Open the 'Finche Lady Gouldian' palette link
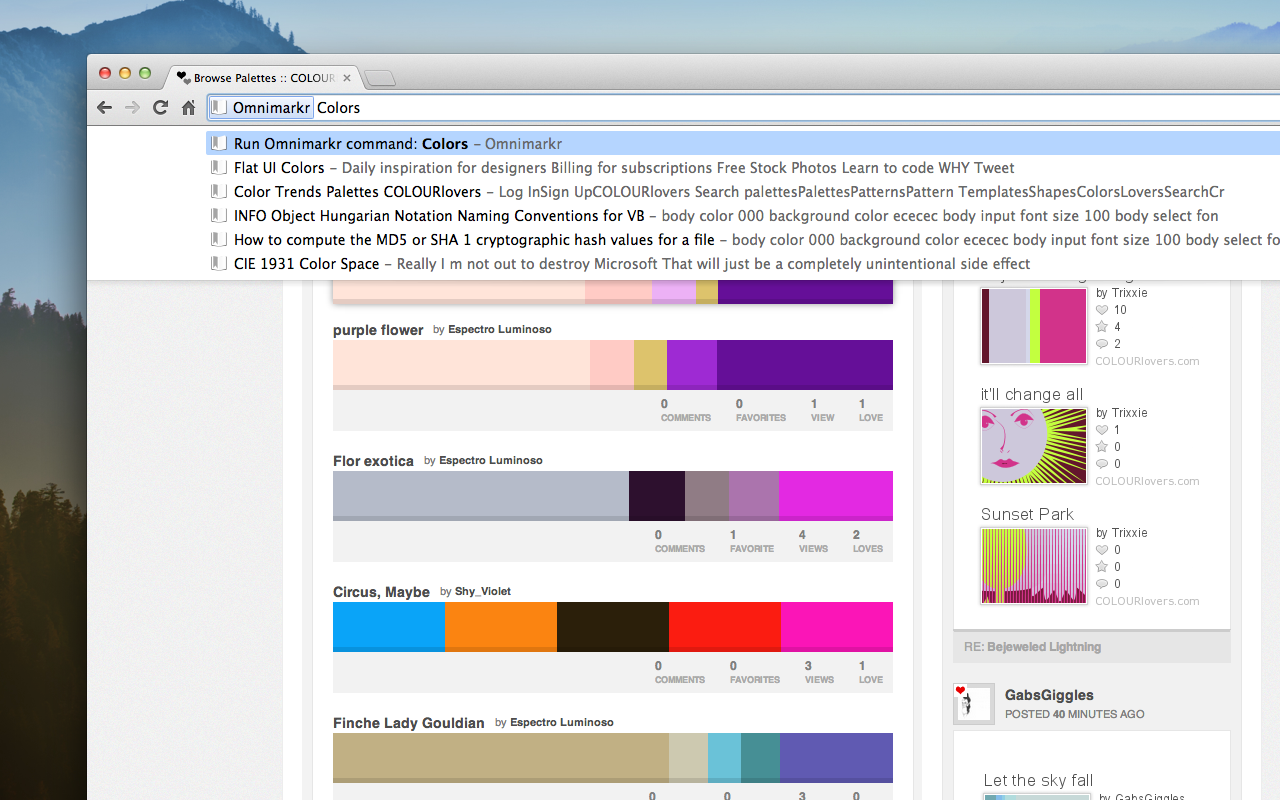 coord(408,723)
